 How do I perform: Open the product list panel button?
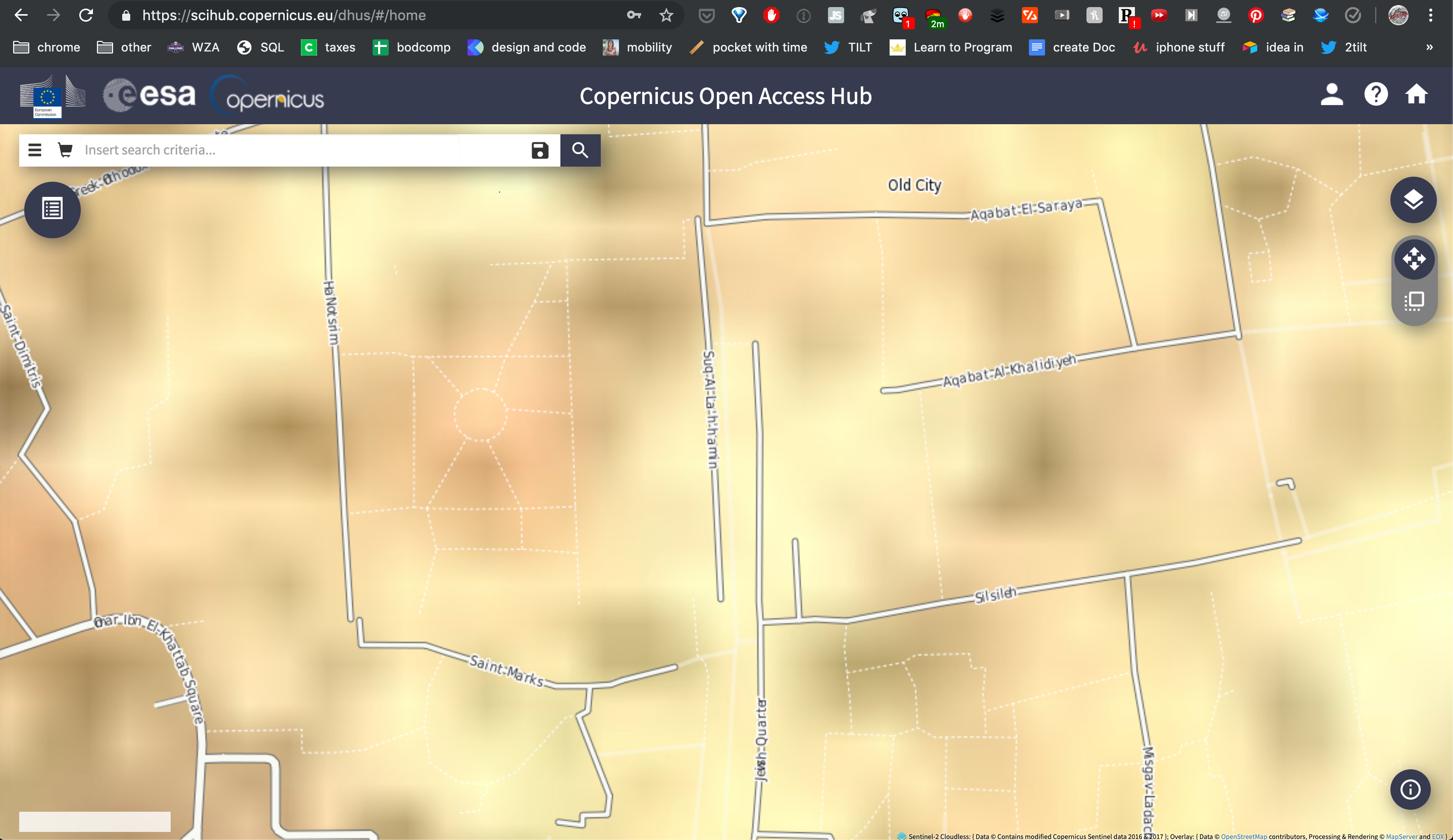(x=53, y=209)
